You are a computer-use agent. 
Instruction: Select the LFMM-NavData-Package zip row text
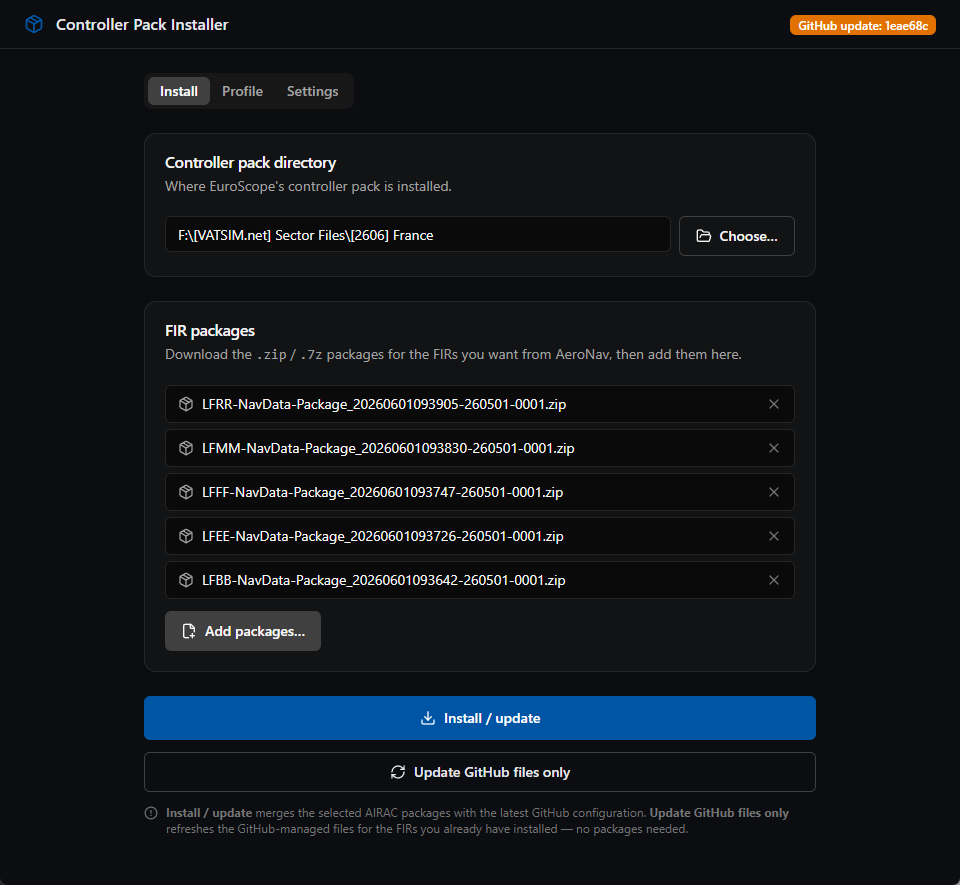click(388, 449)
